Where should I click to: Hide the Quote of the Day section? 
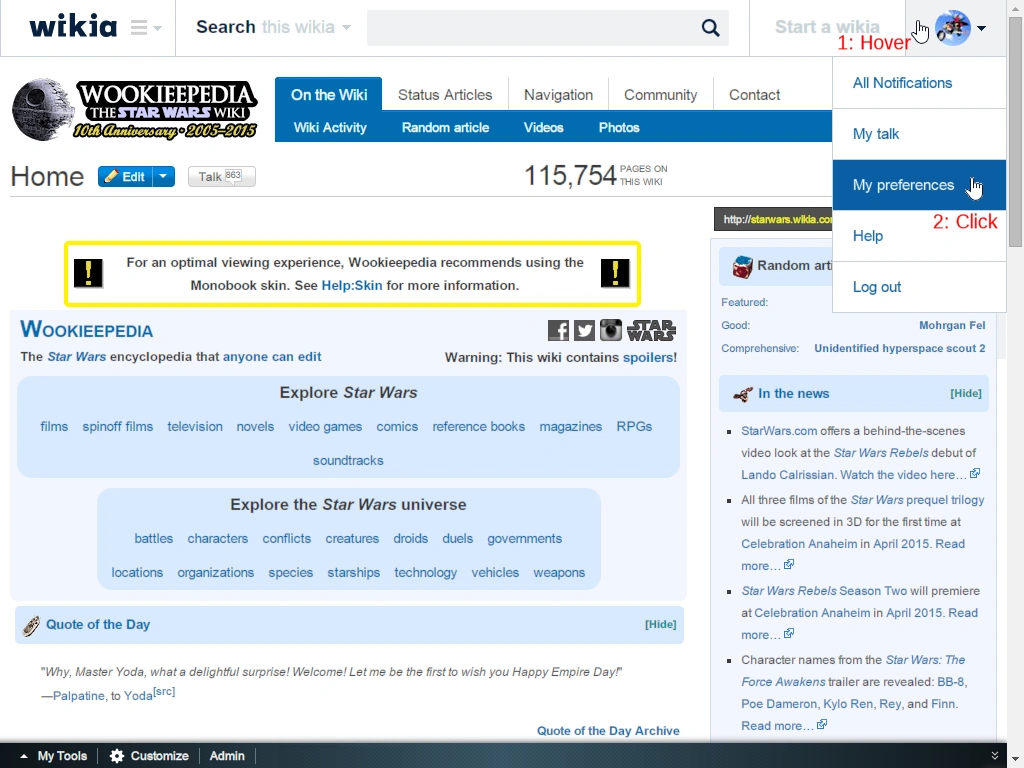[660, 624]
